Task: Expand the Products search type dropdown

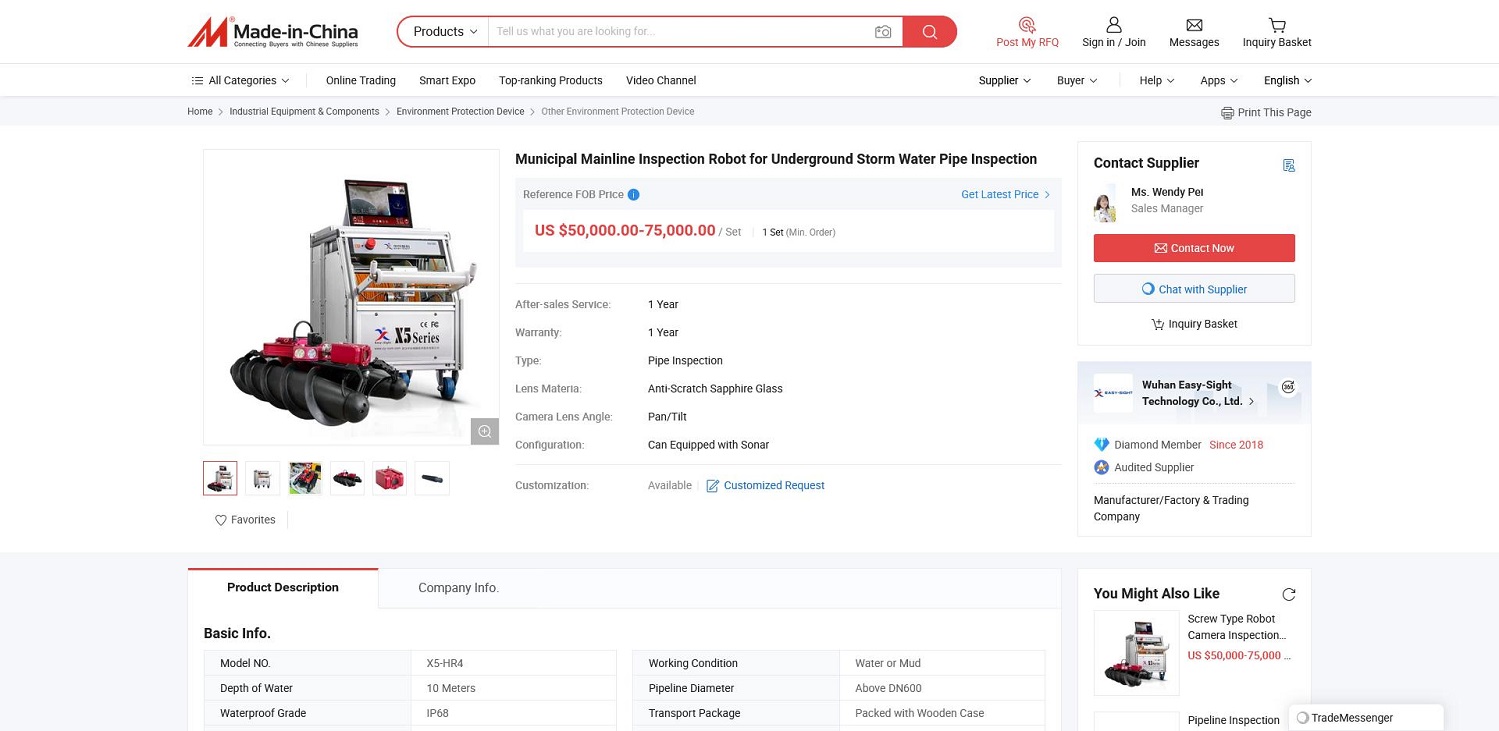Action: pyautogui.click(x=445, y=32)
